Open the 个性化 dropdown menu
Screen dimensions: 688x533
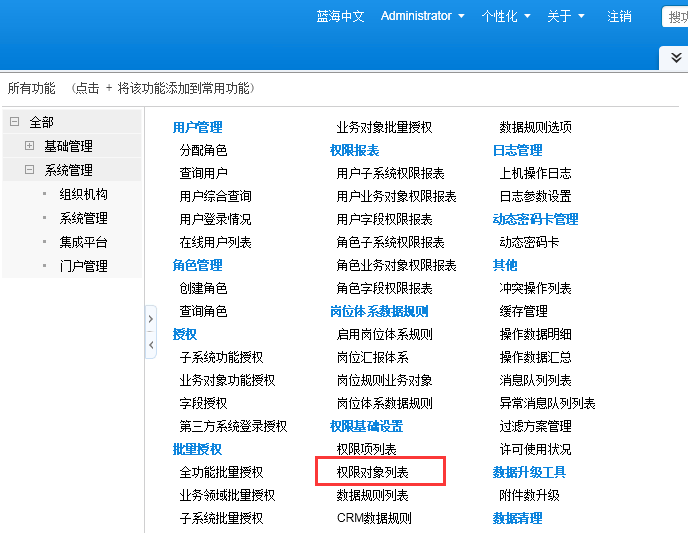point(505,16)
